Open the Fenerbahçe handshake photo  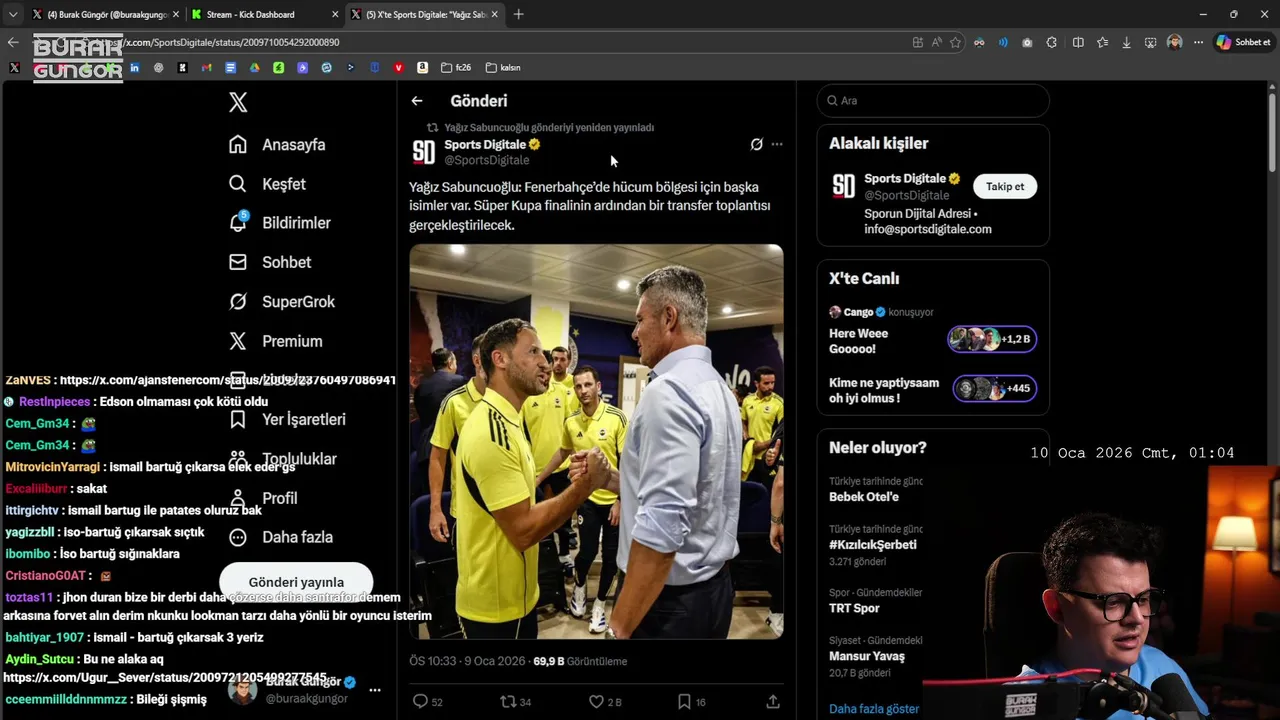(596, 441)
